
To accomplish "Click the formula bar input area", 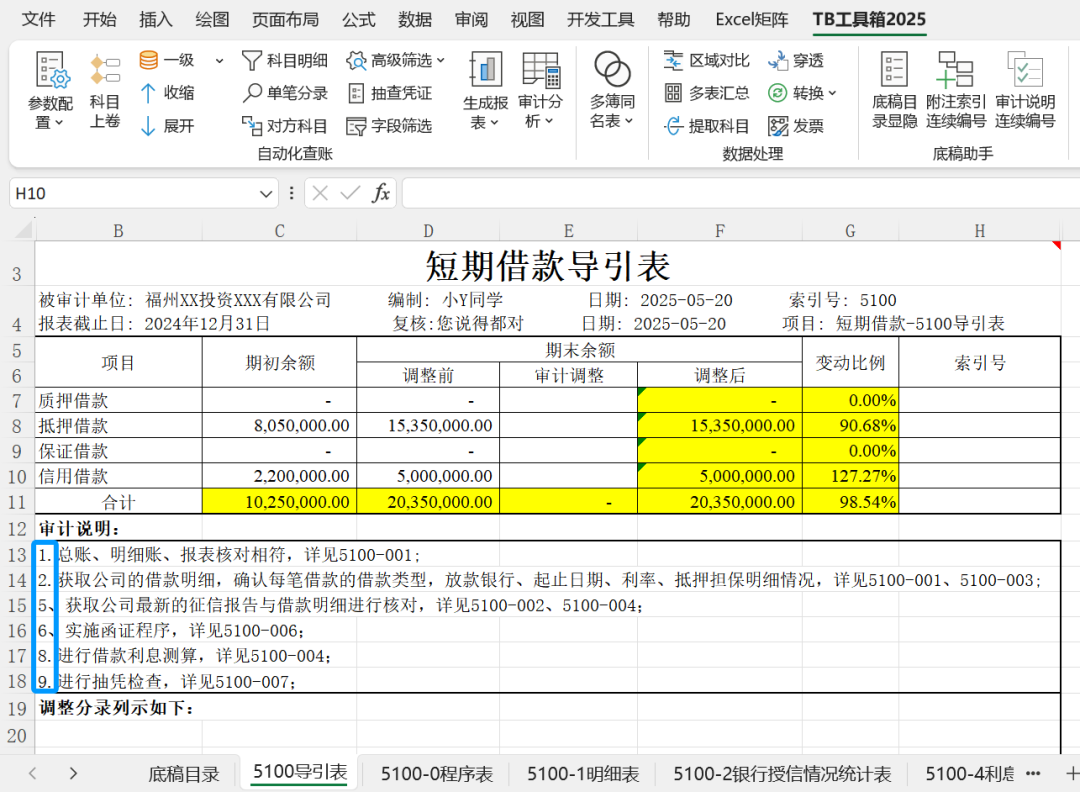I will [x=740, y=194].
